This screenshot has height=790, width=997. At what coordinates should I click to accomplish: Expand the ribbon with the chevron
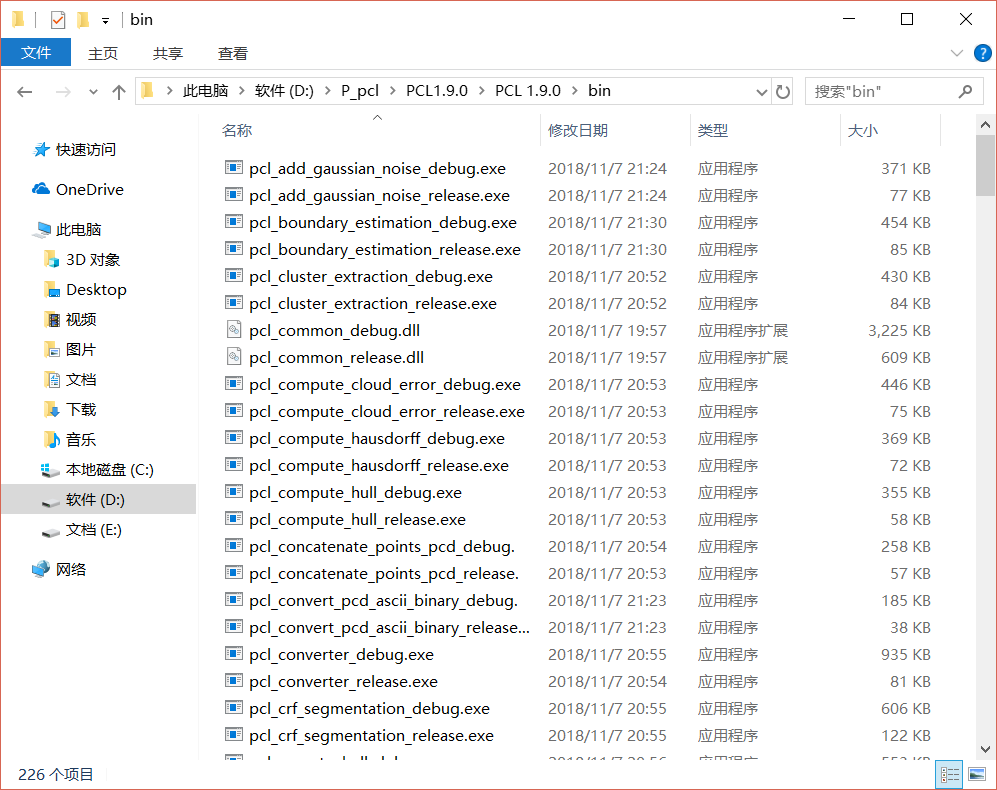(x=956, y=53)
